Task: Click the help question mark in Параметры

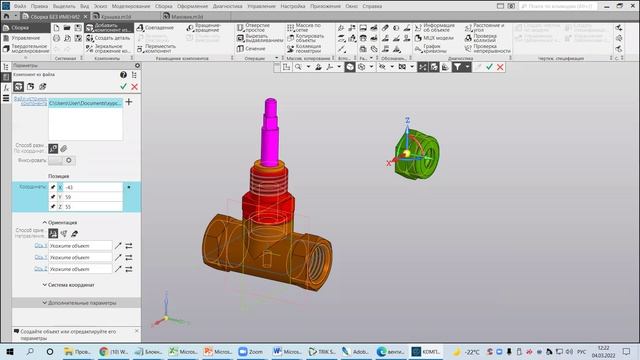Action: pyautogui.click(x=123, y=75)
